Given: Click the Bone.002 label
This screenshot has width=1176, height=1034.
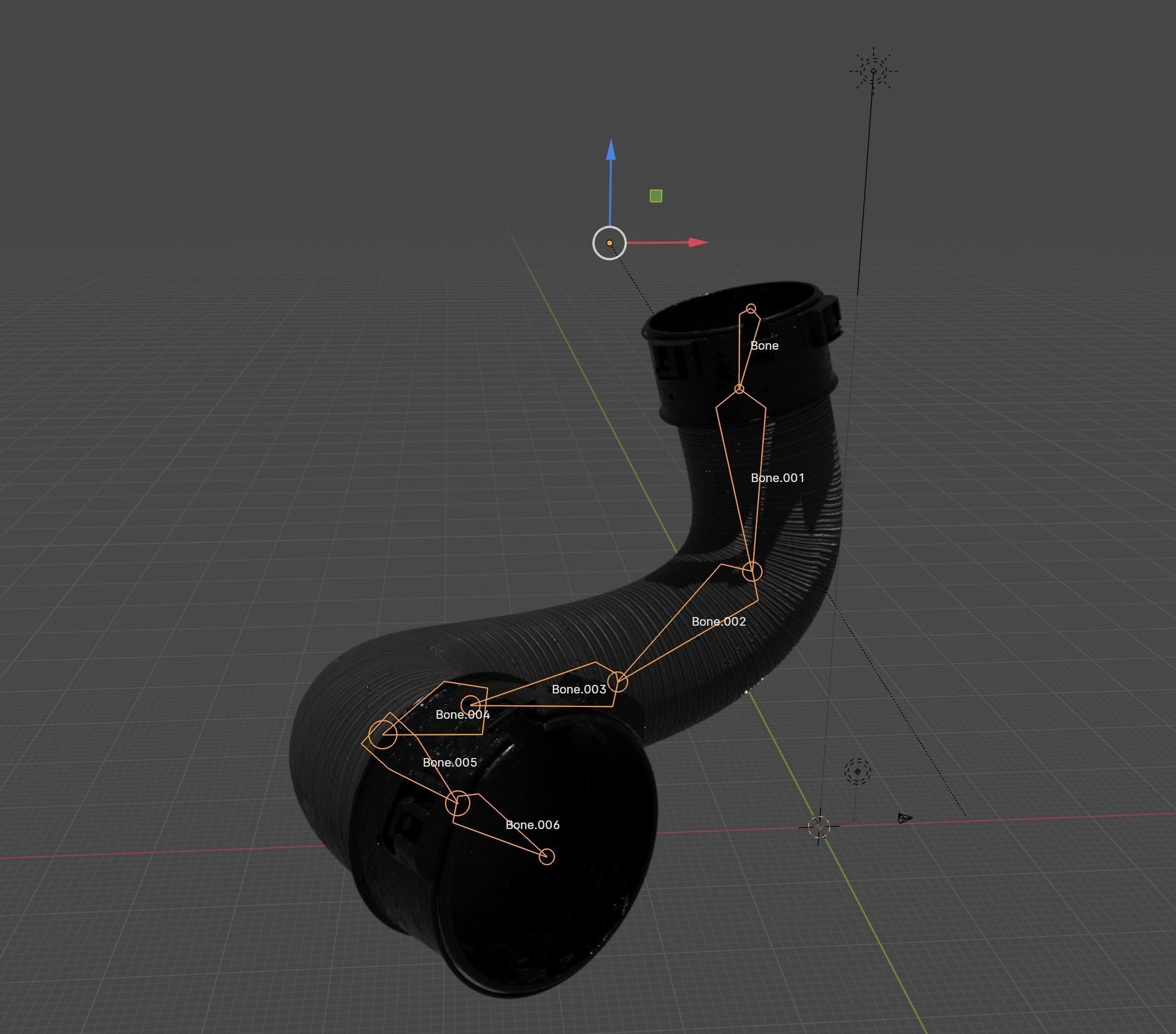Looking at the screenshot, I should 718,621.
